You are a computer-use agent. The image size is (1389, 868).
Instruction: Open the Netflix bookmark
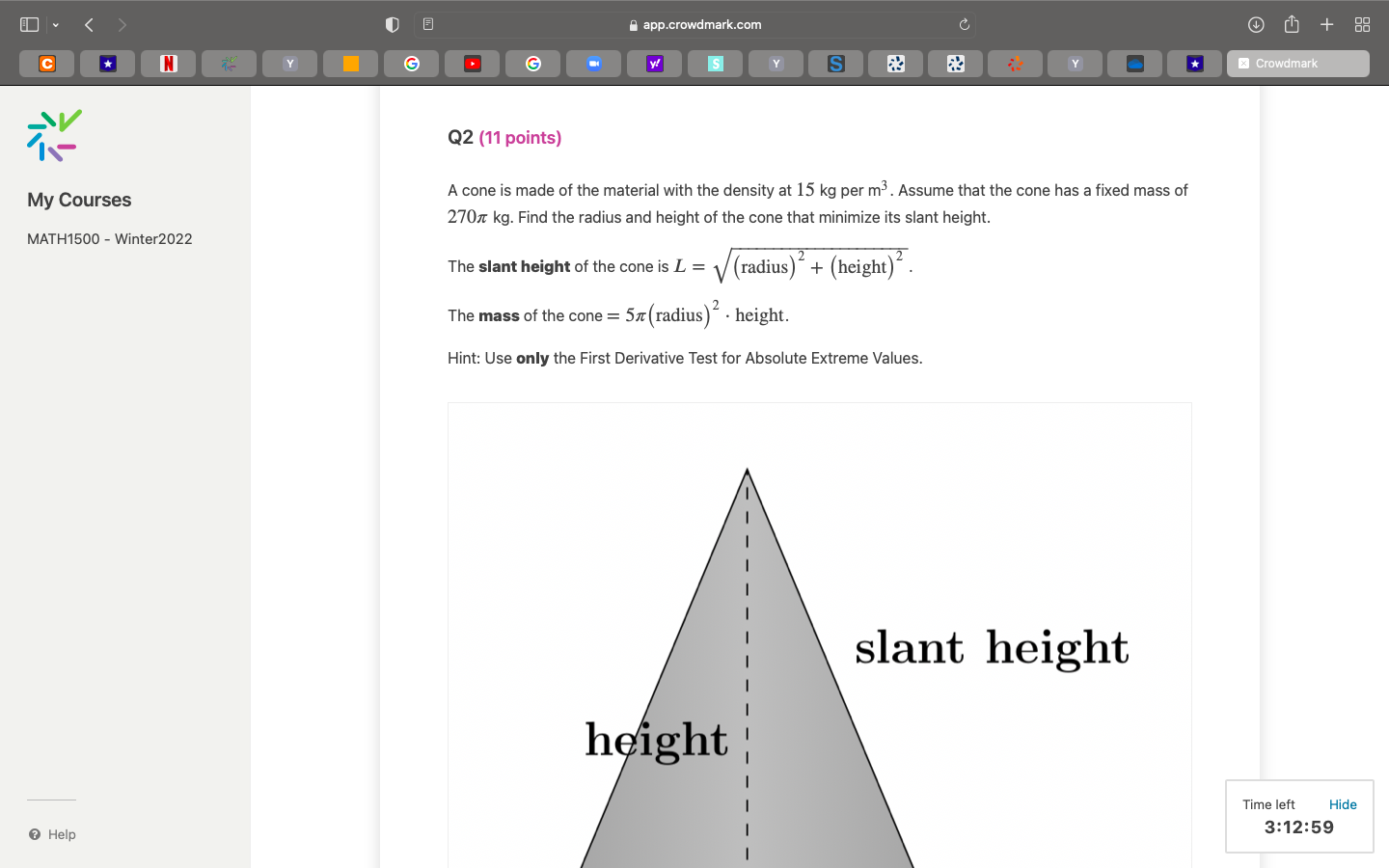pyautogui.click(x=168, y=63)
